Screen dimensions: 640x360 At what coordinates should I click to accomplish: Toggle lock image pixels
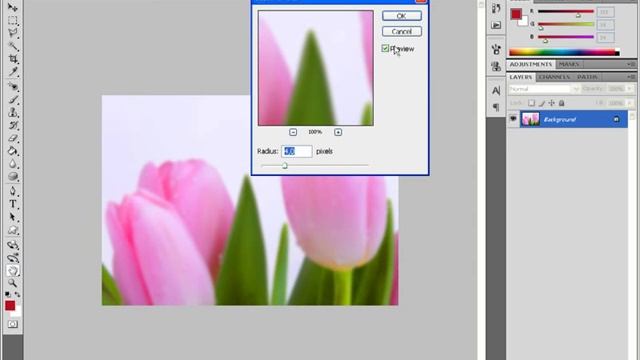click(542, 103)
